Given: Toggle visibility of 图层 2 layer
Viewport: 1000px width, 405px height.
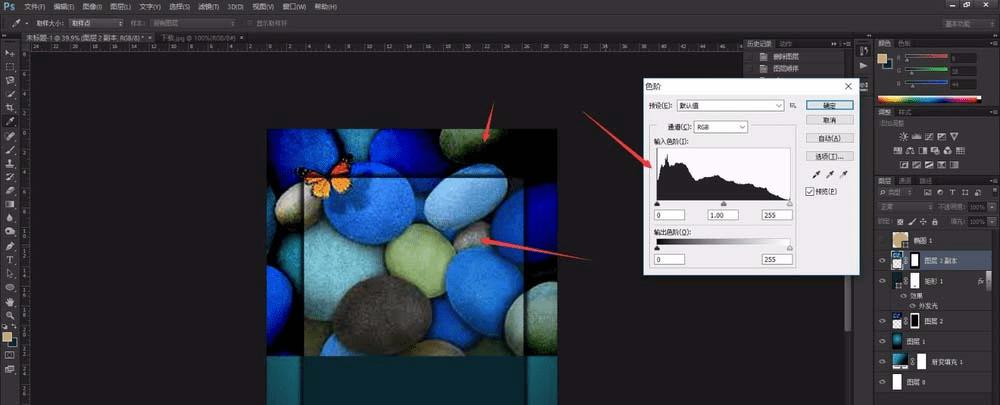Looking at the screenshot, I should [881, 321].
